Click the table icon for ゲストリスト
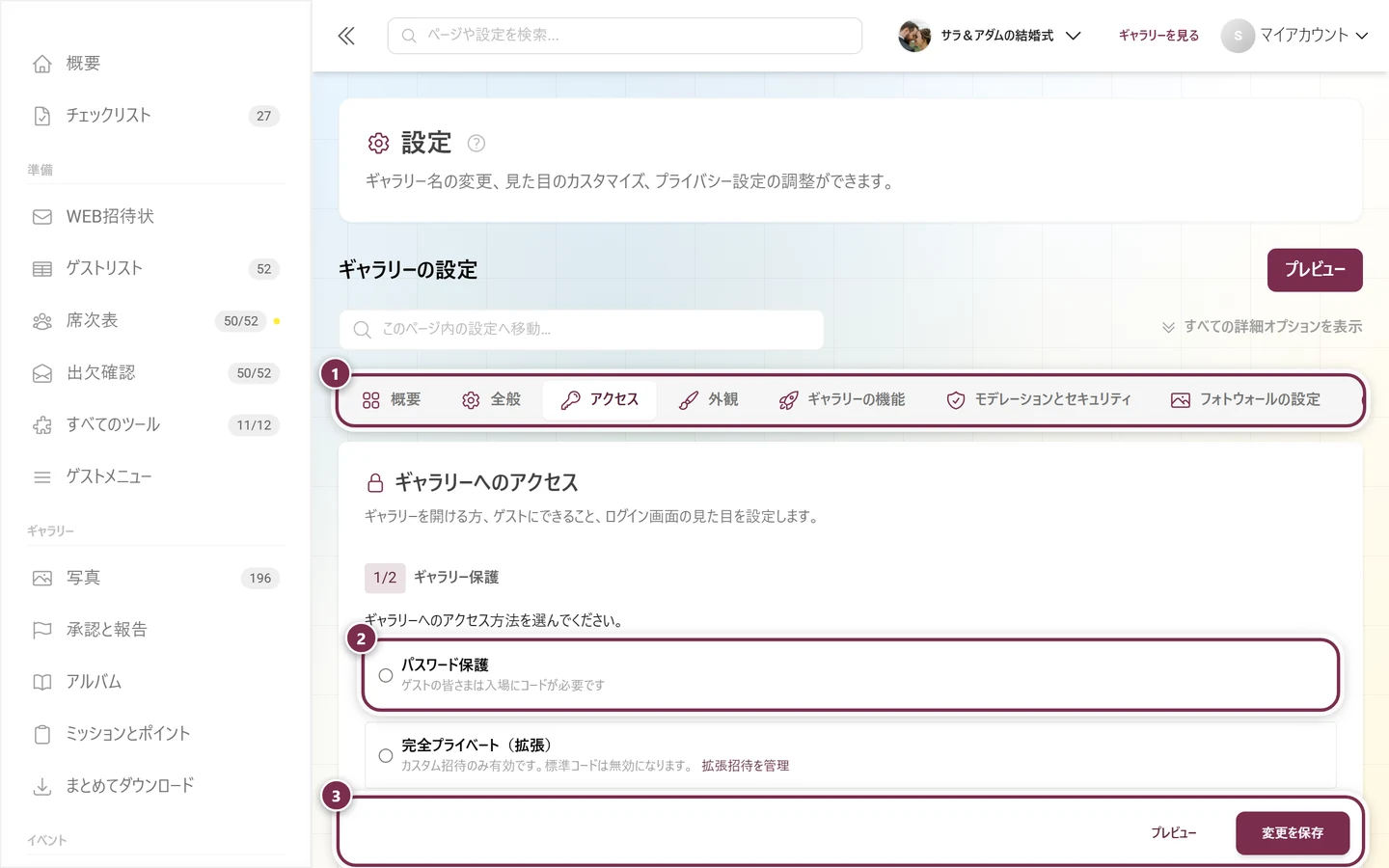1389x868 pixels. point(42,269)
